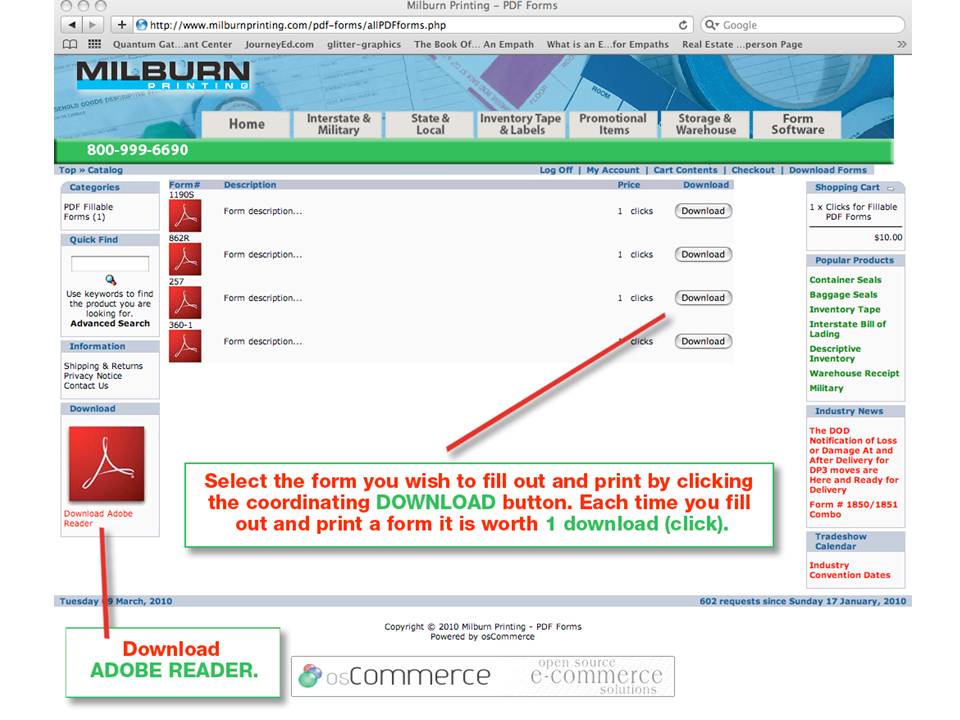This screenshot has width=960, height=720.
Task: Open the Form Software tab
Action: 798,124
